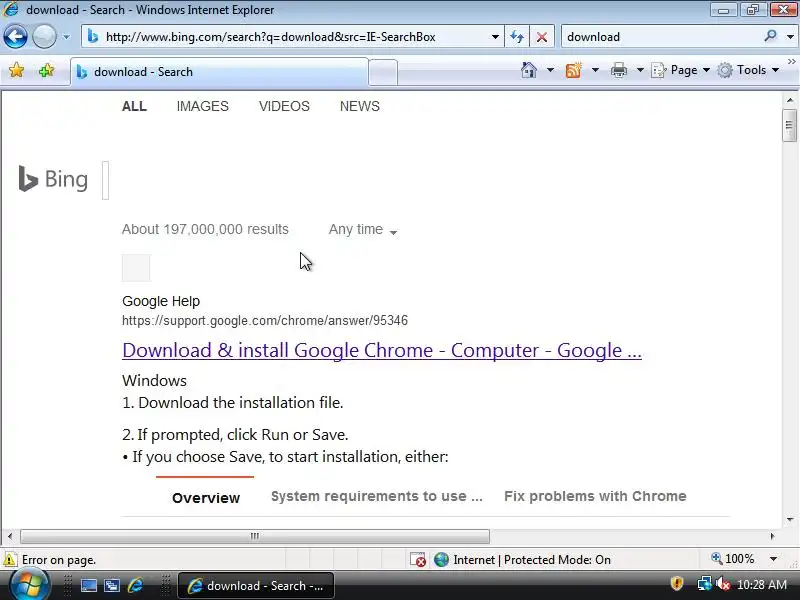Click the support.google.com URL text
The image size is (800, 600).
point(265,320)
